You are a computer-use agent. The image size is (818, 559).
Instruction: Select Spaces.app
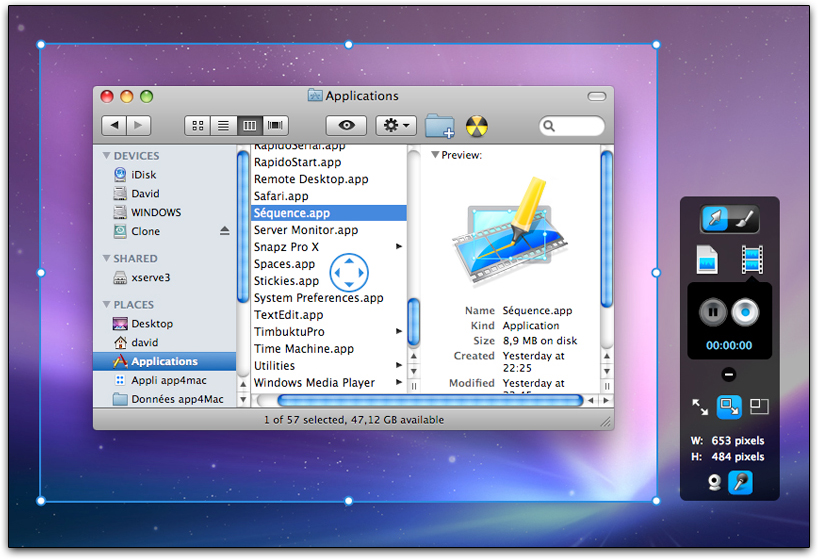tap(329, 264)
